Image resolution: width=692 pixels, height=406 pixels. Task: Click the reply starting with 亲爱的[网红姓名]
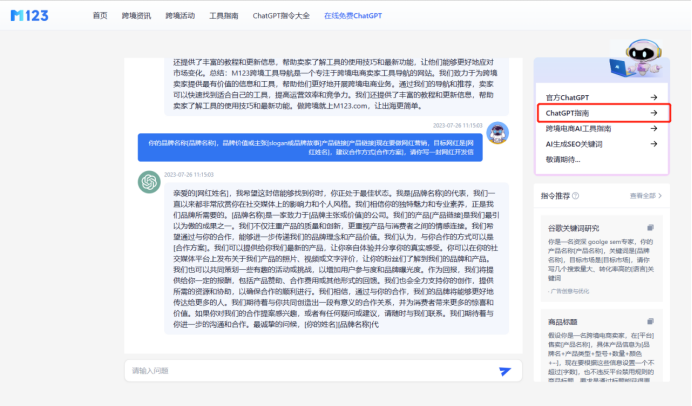336,259
